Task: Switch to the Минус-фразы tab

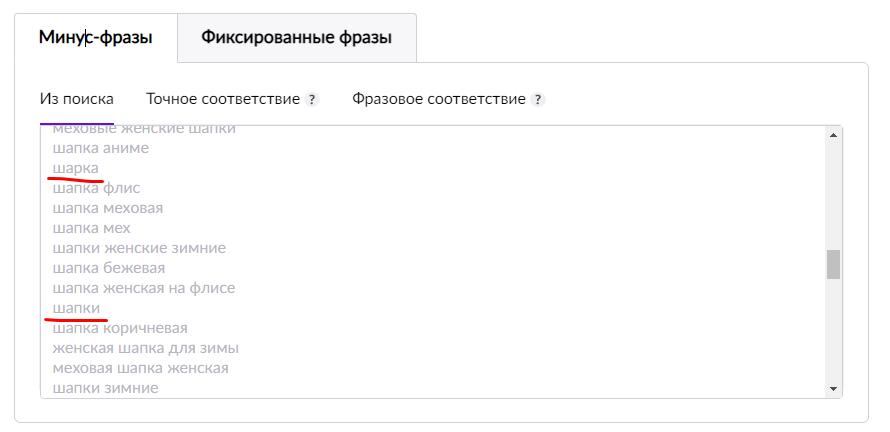Action: (x=96, y=38)
